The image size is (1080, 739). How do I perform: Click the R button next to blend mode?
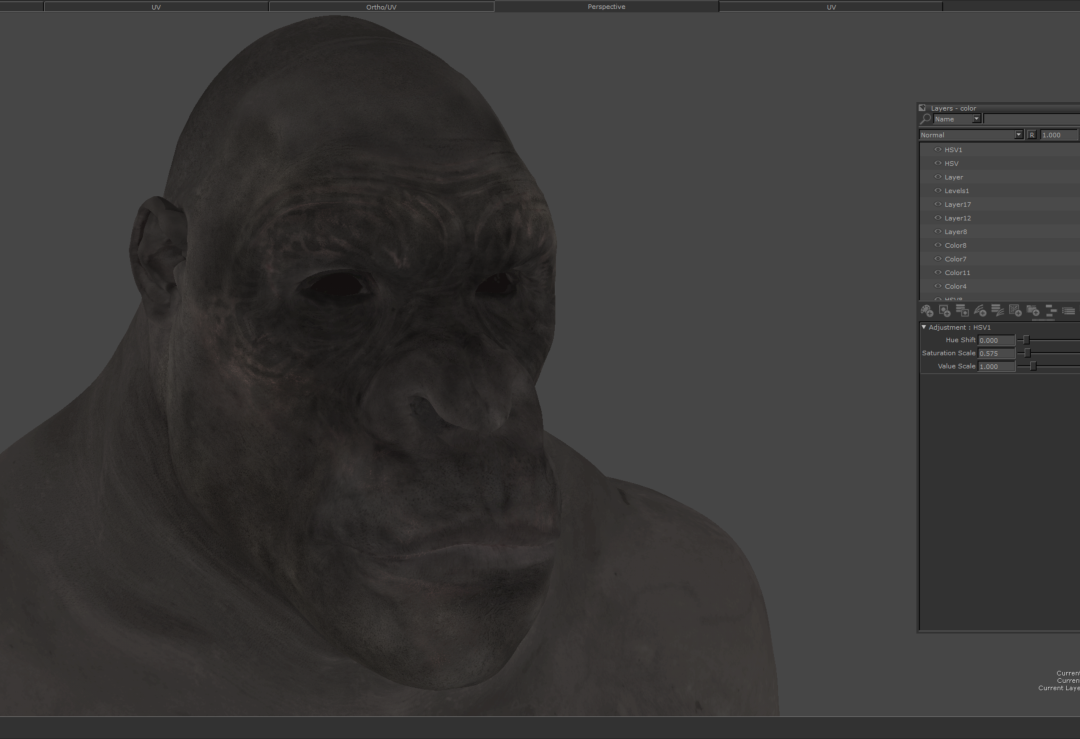1032,135
